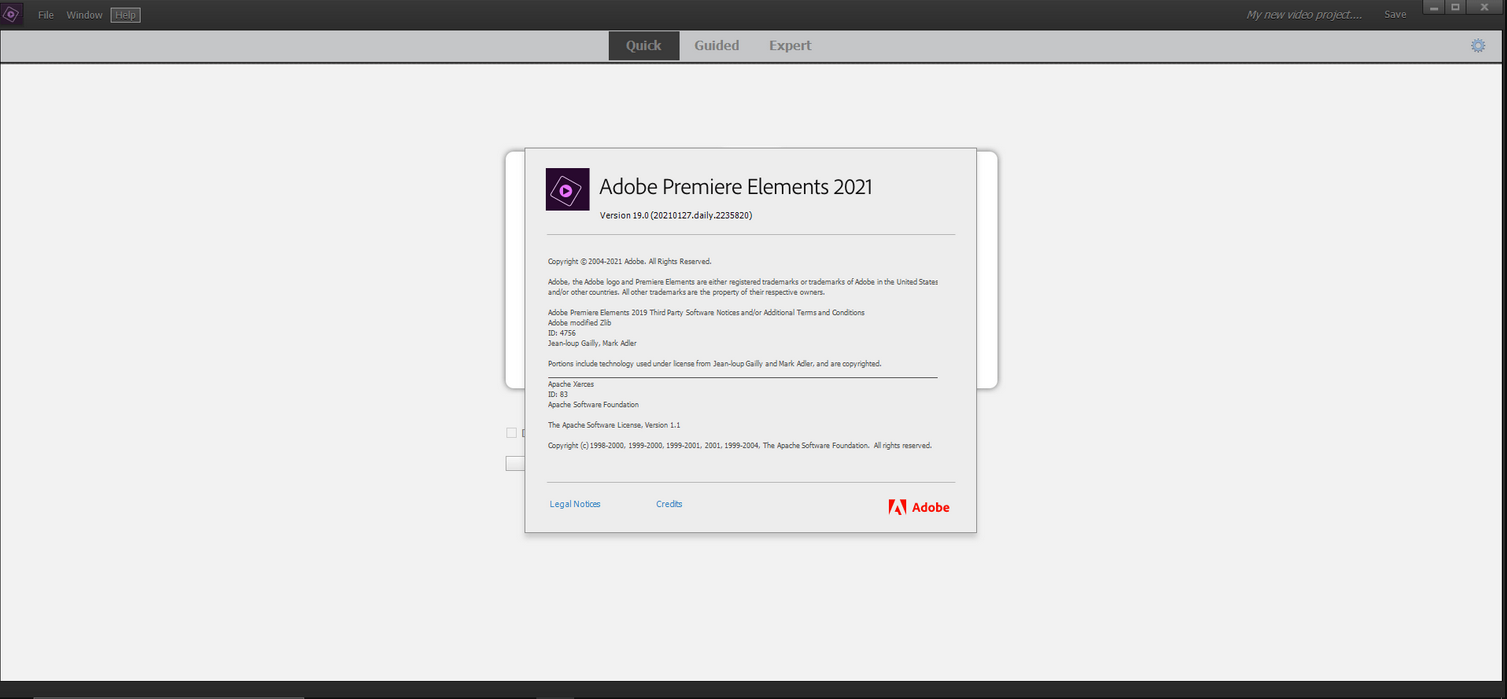Click the 'ID: 4756' line
This screenshot has height=699, width=1507.
coord(563,333)
